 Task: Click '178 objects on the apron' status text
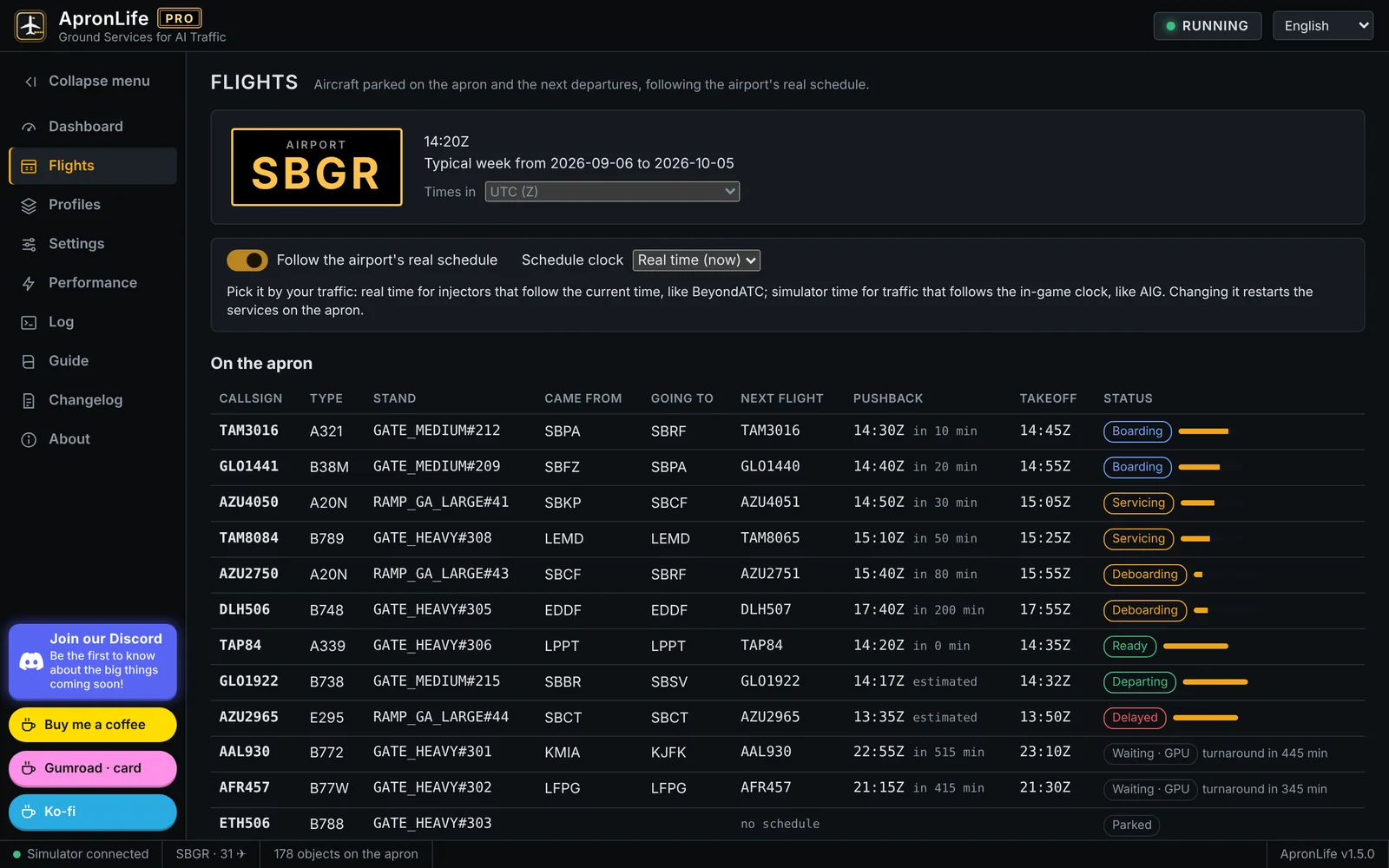pos(346,854)
